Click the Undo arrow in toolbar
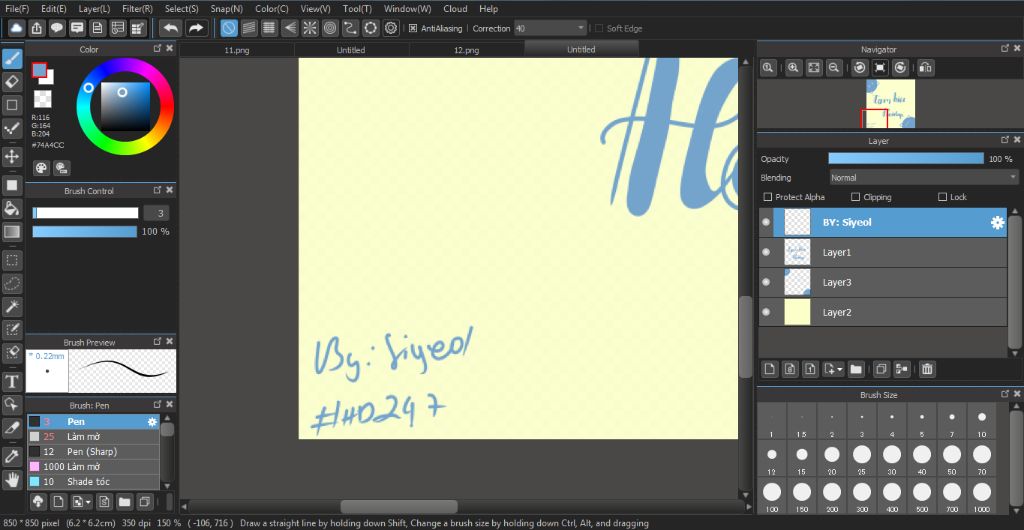This screenshot has height=530, width=1024. (170, 28)
